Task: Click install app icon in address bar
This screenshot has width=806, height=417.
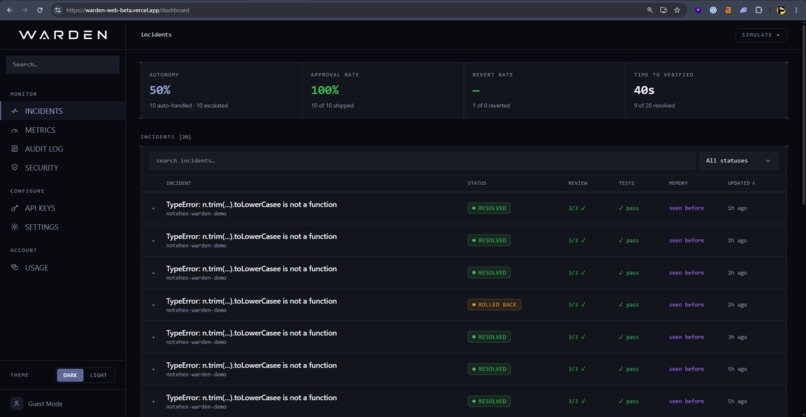Action: [663, 10]
